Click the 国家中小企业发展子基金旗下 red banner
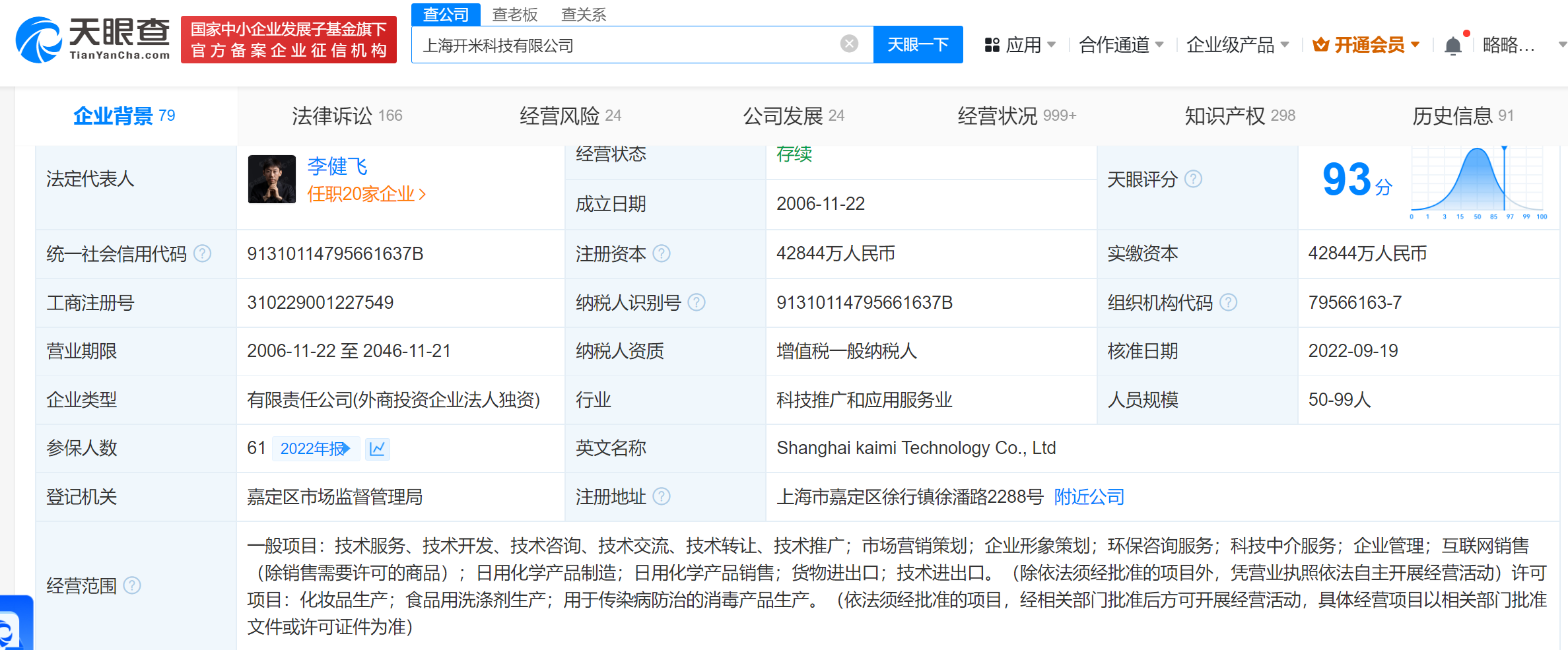The image size is (1568, 650). coord(289,40)
